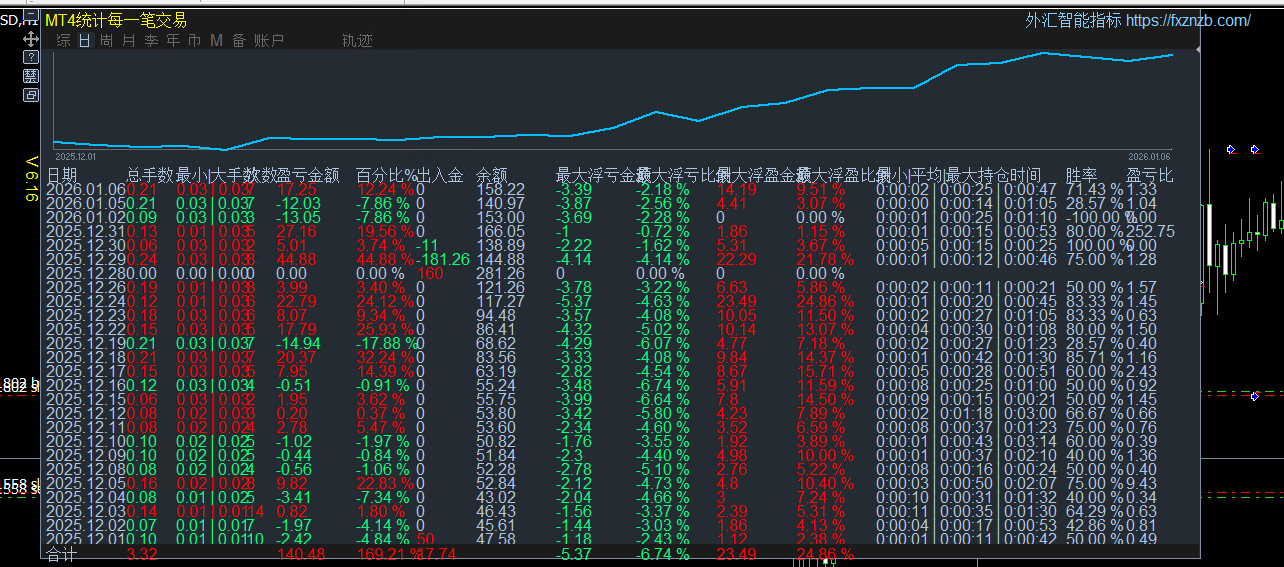
Task: Open the 币 currency tab
Action: tap(194, 41)
